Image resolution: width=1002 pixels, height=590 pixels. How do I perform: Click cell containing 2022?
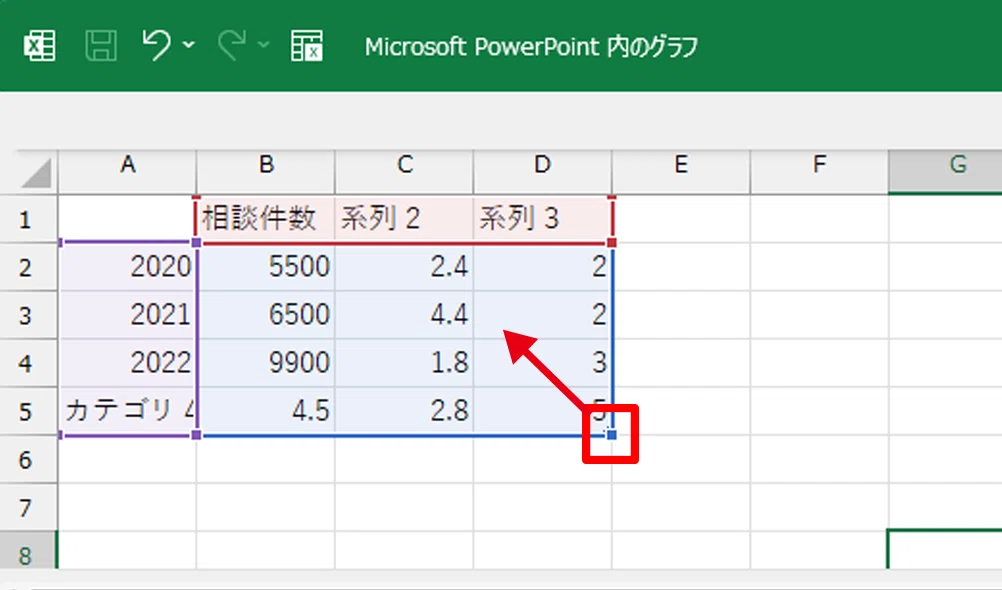[127, 363]
